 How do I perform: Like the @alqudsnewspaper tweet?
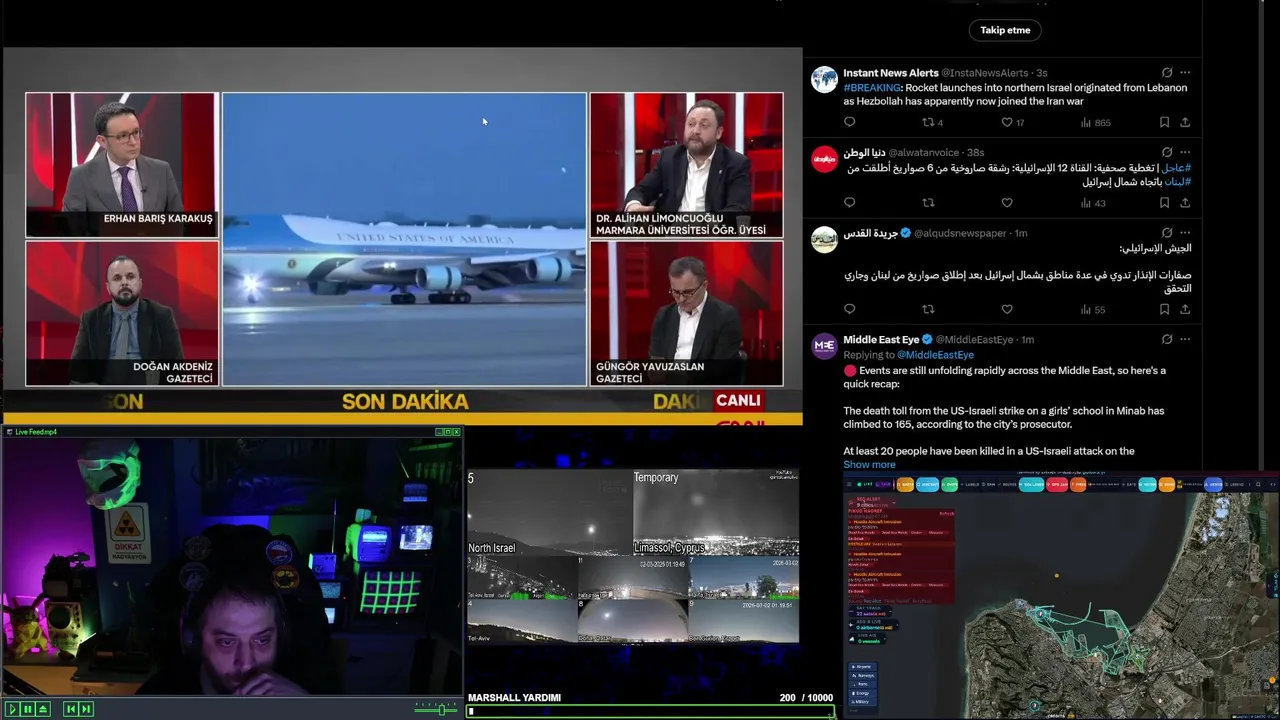(x=1007, y=309)
